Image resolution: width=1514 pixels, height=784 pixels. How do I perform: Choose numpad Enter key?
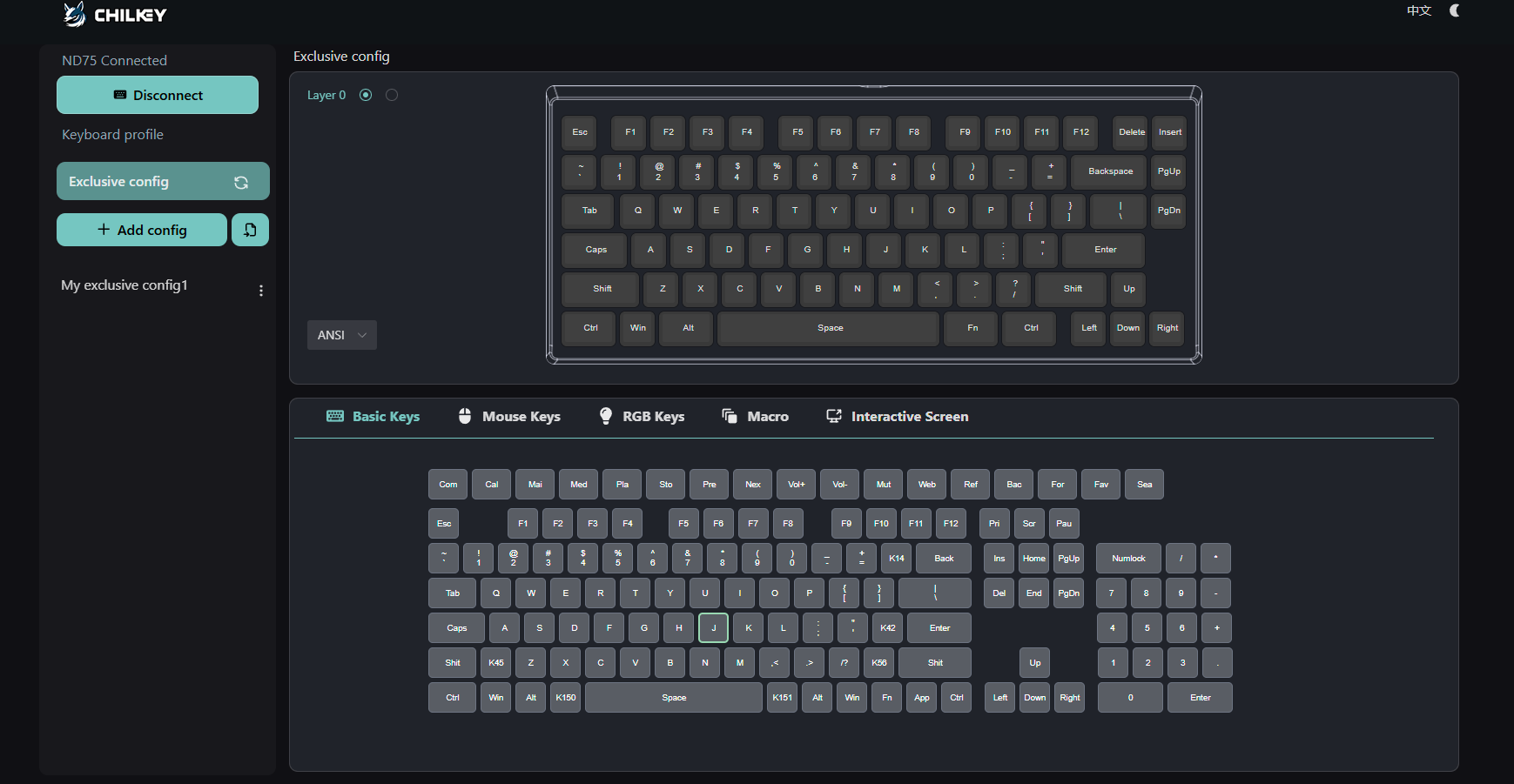(x=1201, y=698)
